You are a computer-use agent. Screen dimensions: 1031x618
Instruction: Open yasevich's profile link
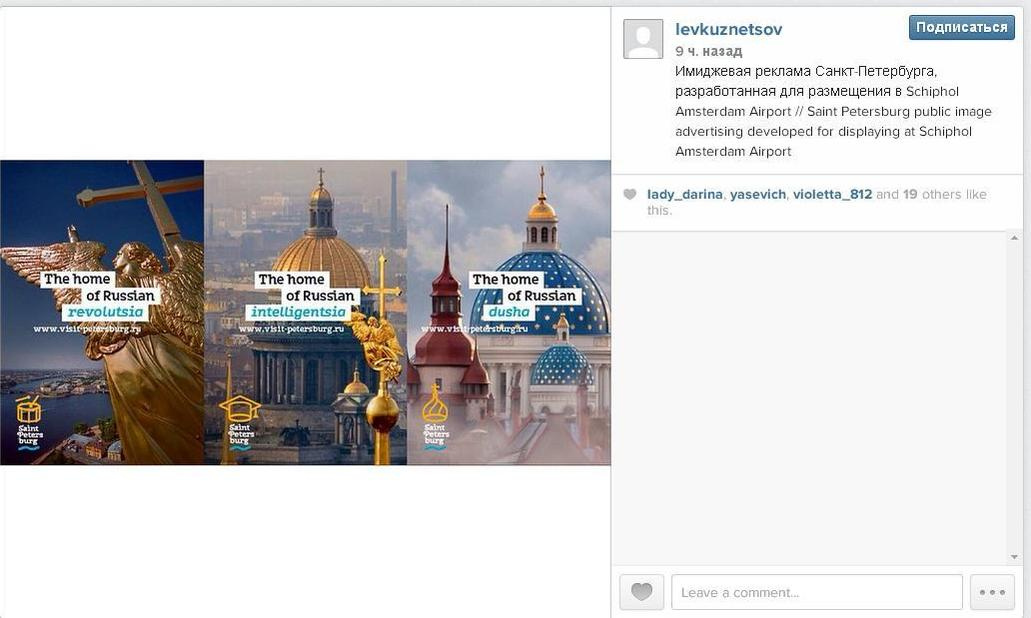(x=757, y=194)
